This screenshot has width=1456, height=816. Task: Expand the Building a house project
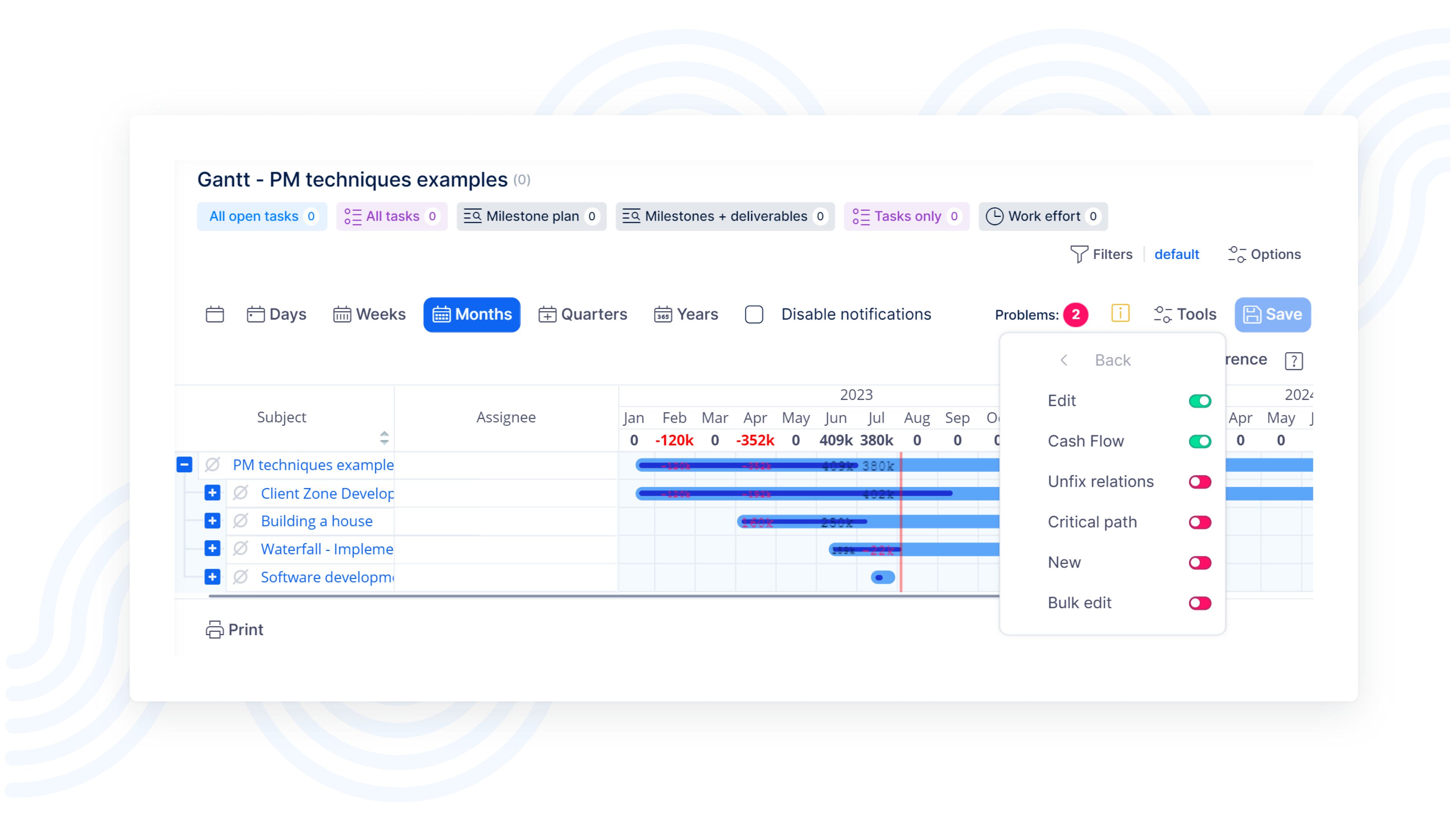point(212,521)
